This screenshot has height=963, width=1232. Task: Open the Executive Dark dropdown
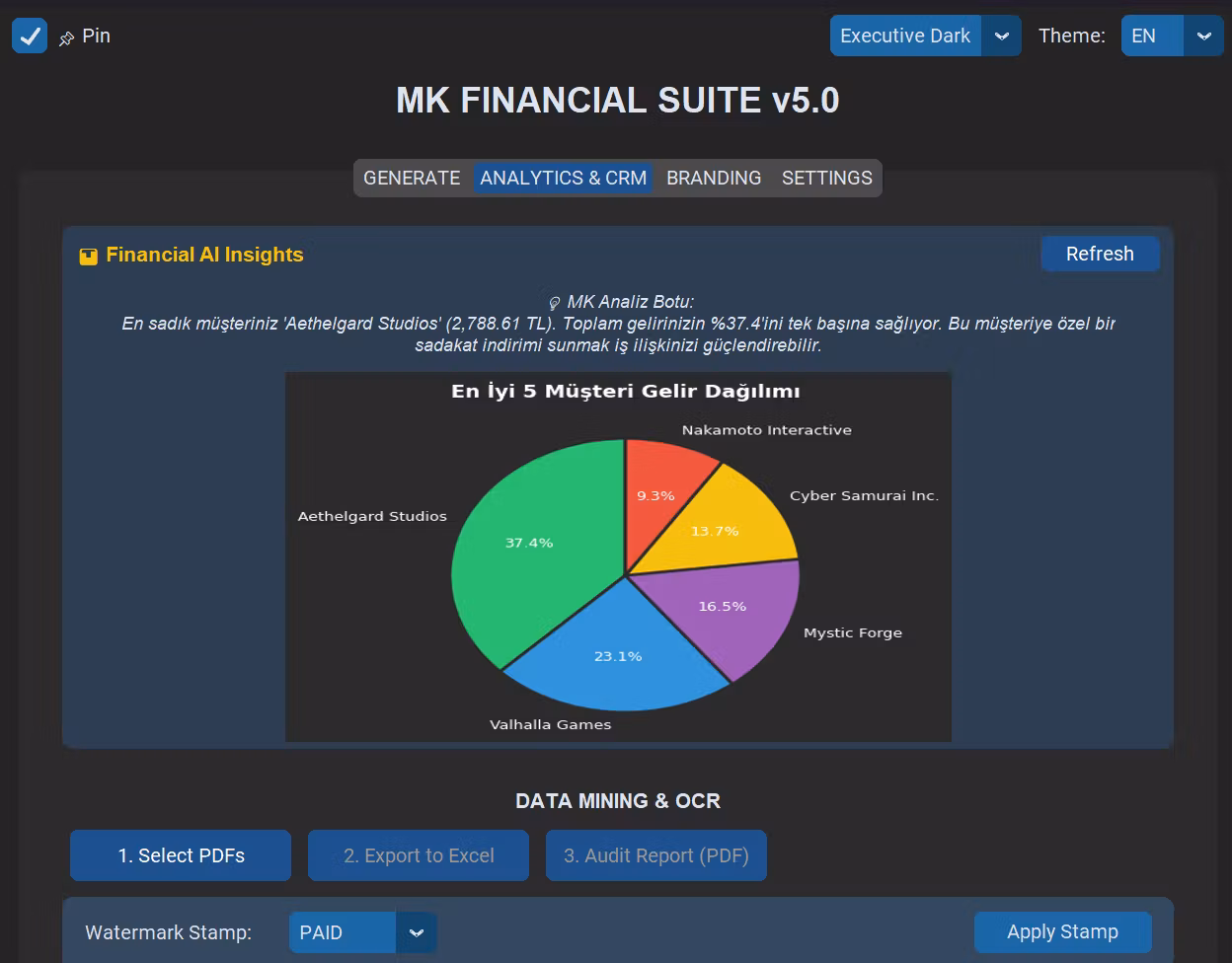click(924, 36)
